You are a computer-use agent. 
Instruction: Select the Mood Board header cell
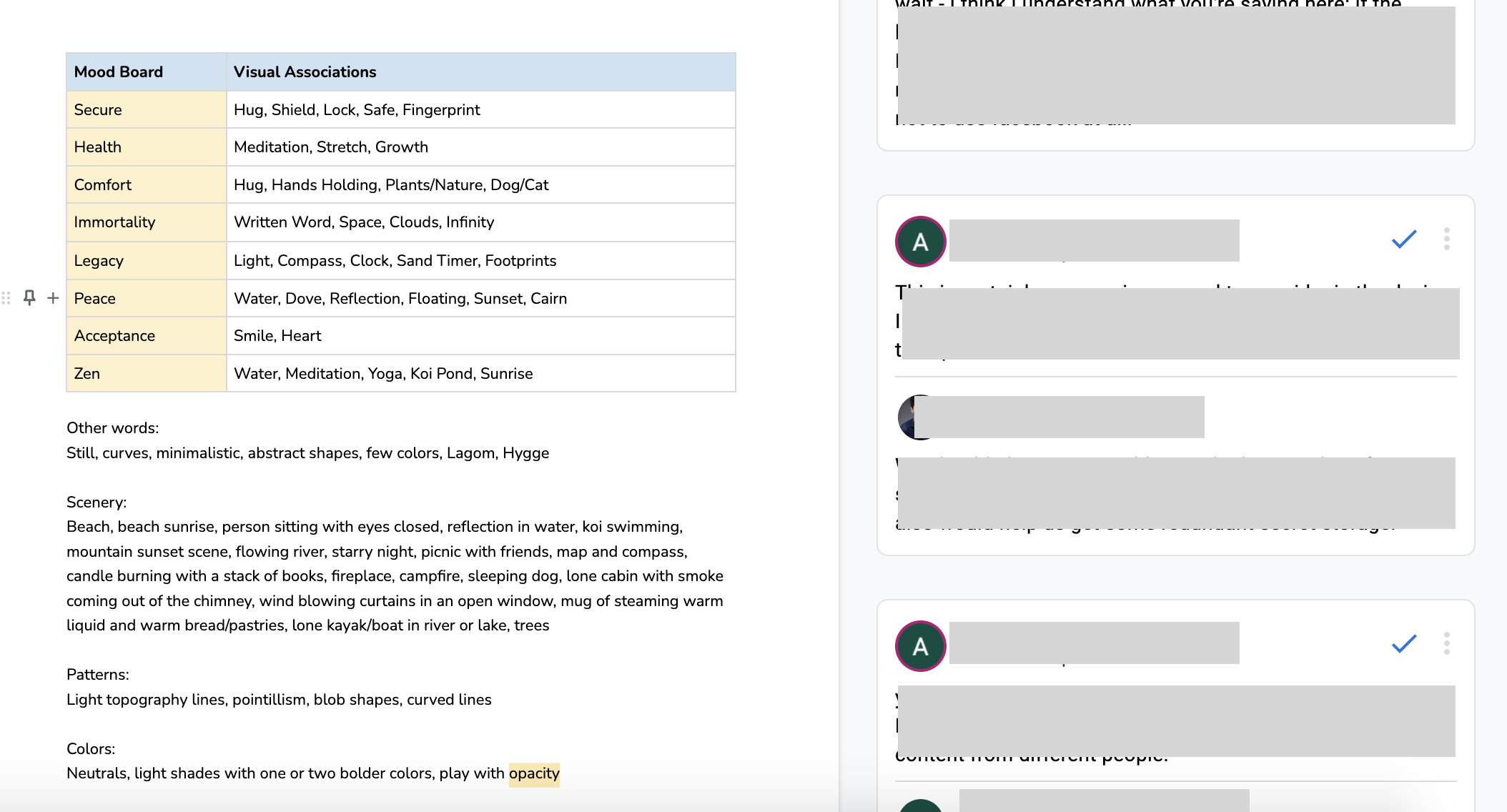tap(119, 72)
